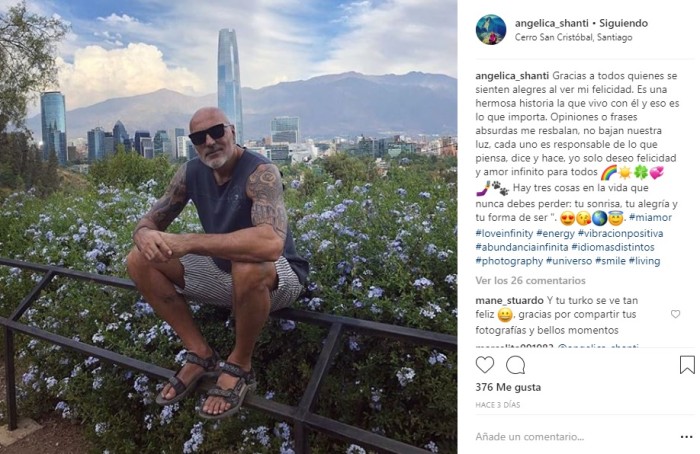The image size is (700, 454).
Task: Visit mane_stuardo's profile from the comment
Action: (x=509, y=300)
